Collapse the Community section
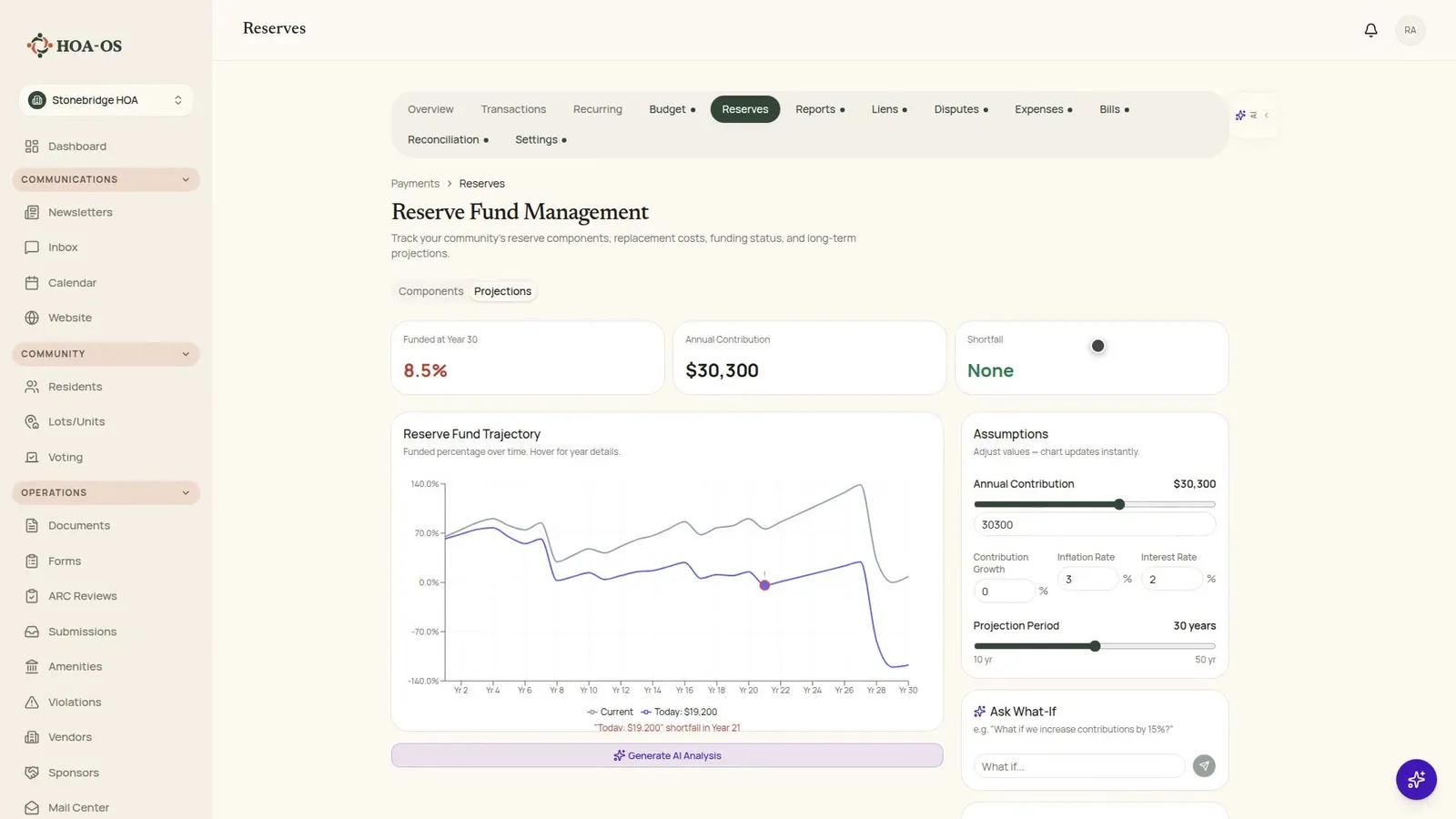The height and width of the screenshot is (819, 1456). [106, 354]
